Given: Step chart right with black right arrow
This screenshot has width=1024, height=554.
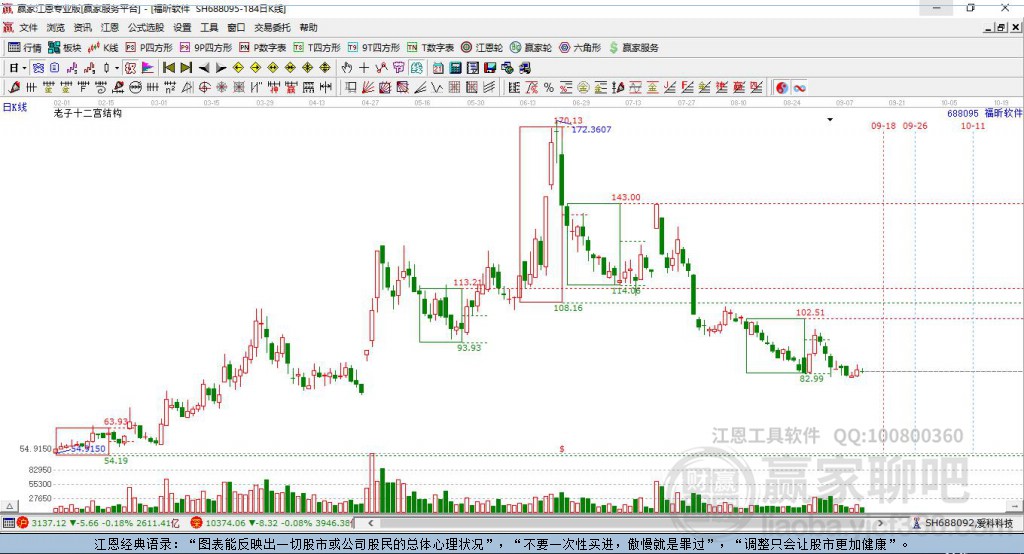Looking at the screenshot, I should point(221,68).
